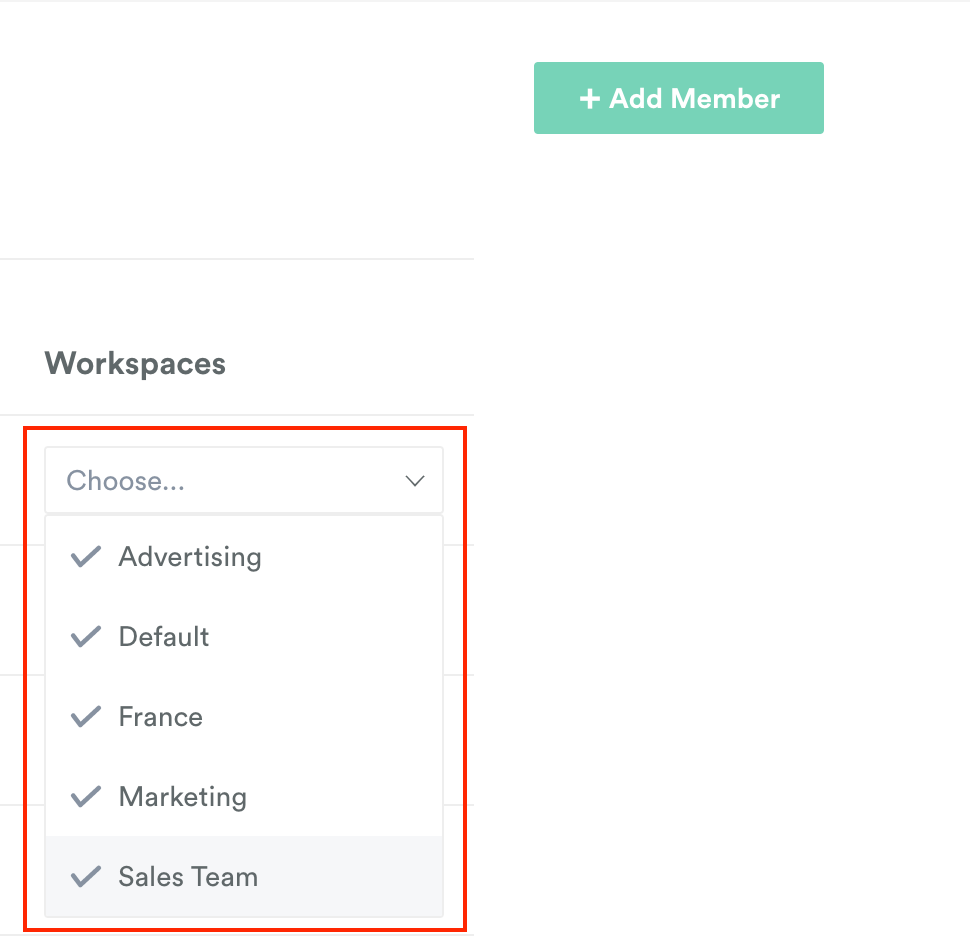Choose Marketing from the workspace list

click(x=244, y=797)
